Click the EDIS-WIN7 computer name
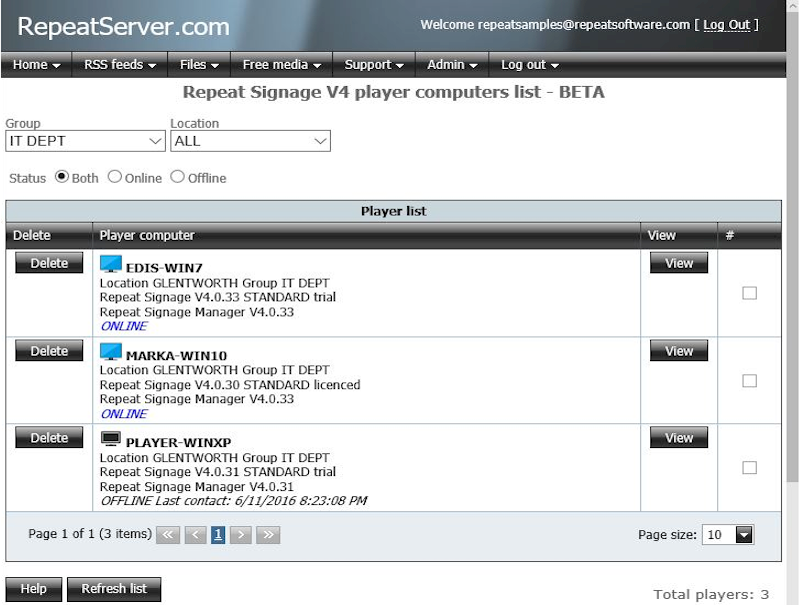This screenshot has width=801, height=606. click(x=164, y=268)
